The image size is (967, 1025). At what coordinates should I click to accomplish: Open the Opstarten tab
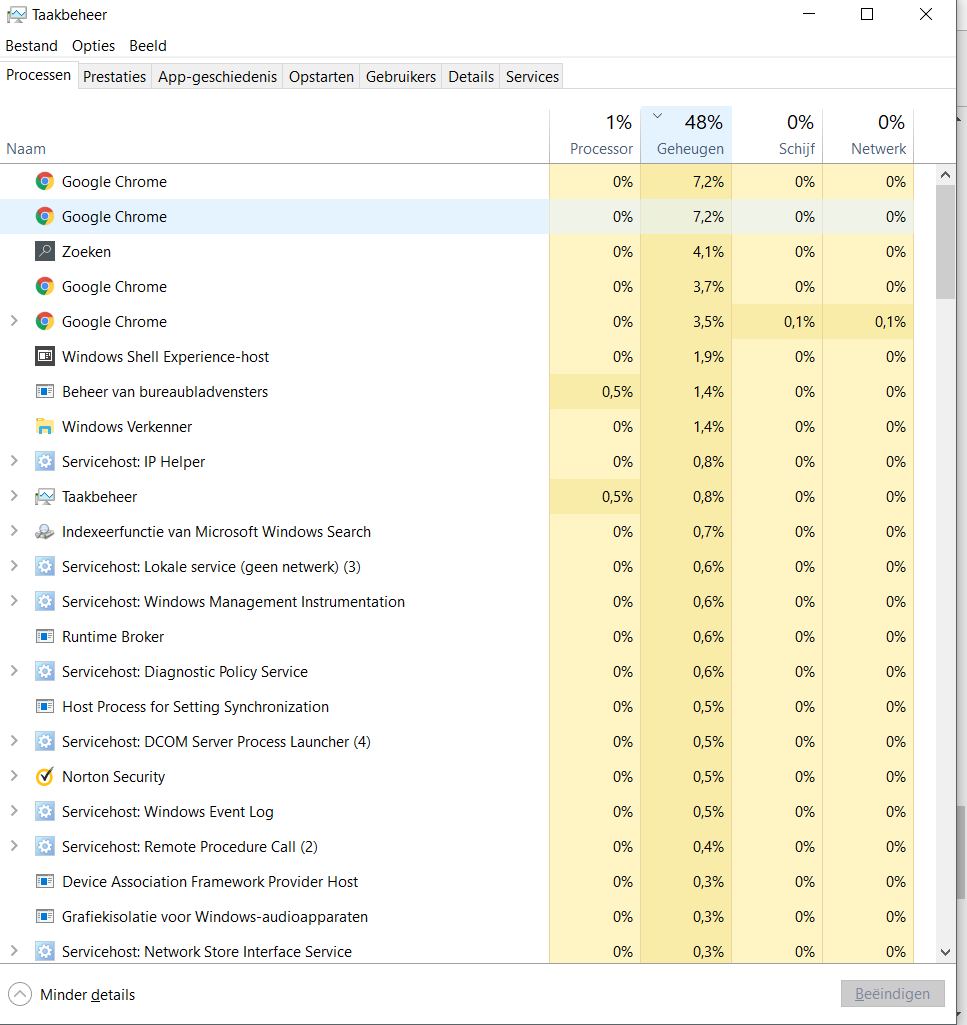(321, 76)
